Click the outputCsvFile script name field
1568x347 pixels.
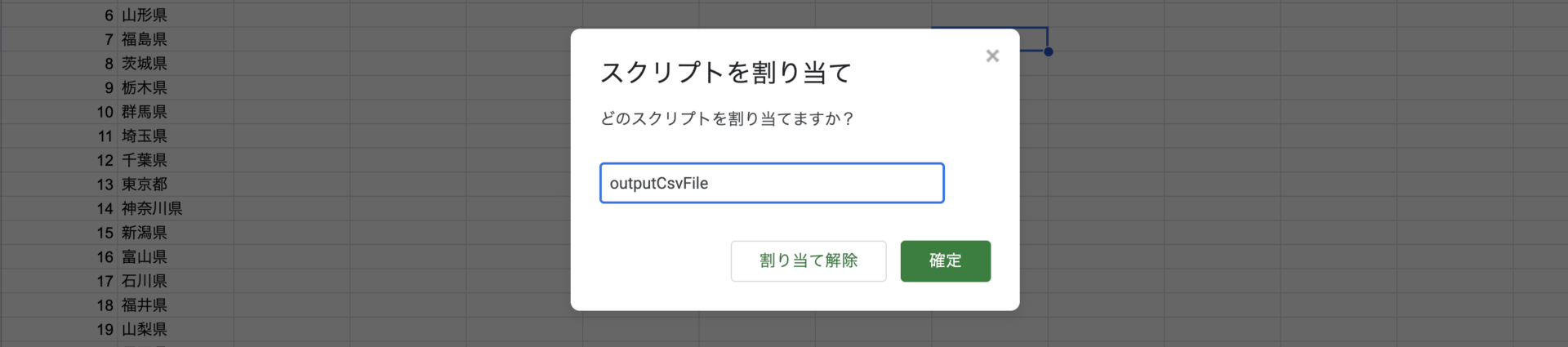772,183
